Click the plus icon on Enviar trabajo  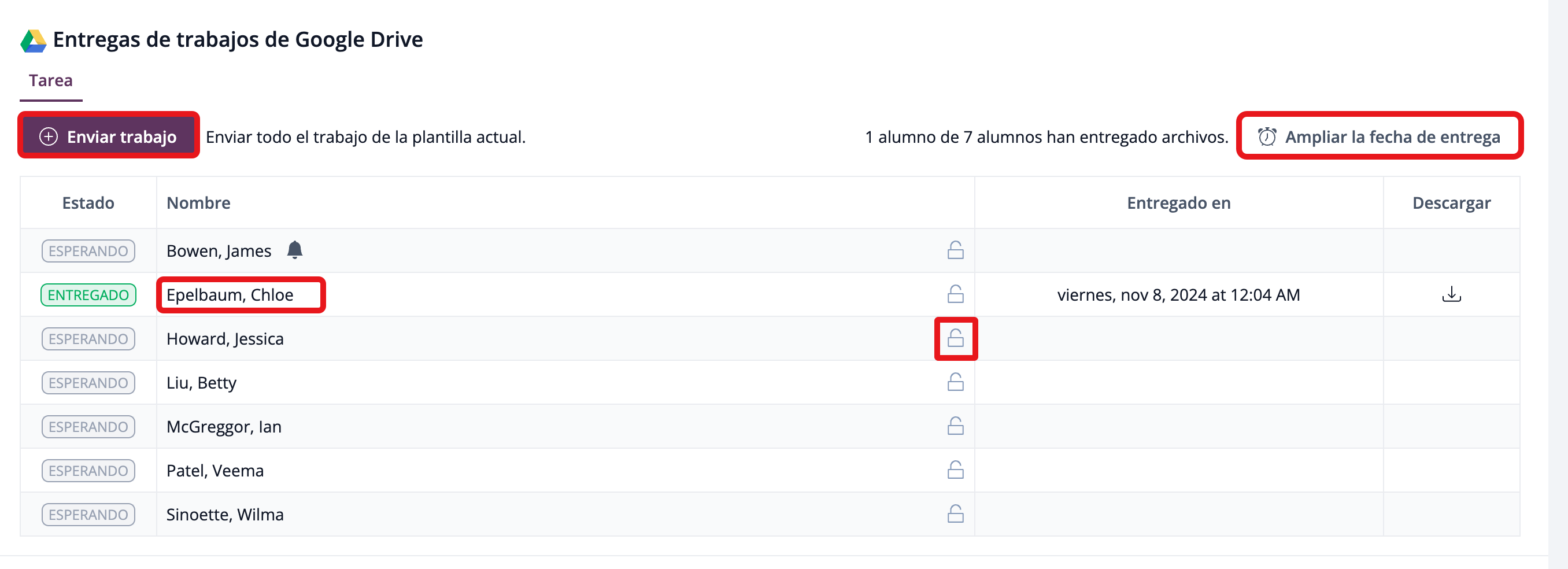pos(49,137)
